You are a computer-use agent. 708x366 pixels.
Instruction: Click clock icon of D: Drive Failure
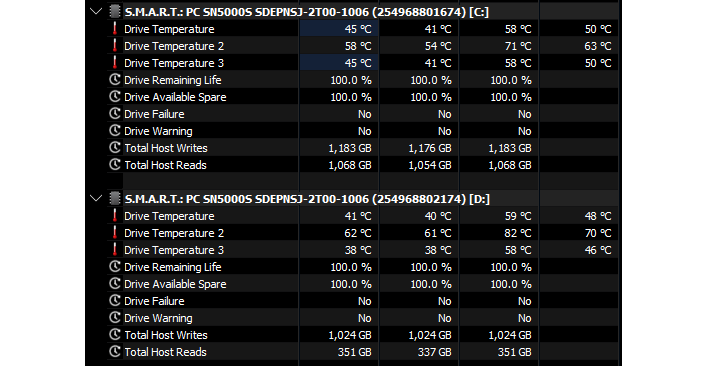pyautogui.click(x=115, y=301)
